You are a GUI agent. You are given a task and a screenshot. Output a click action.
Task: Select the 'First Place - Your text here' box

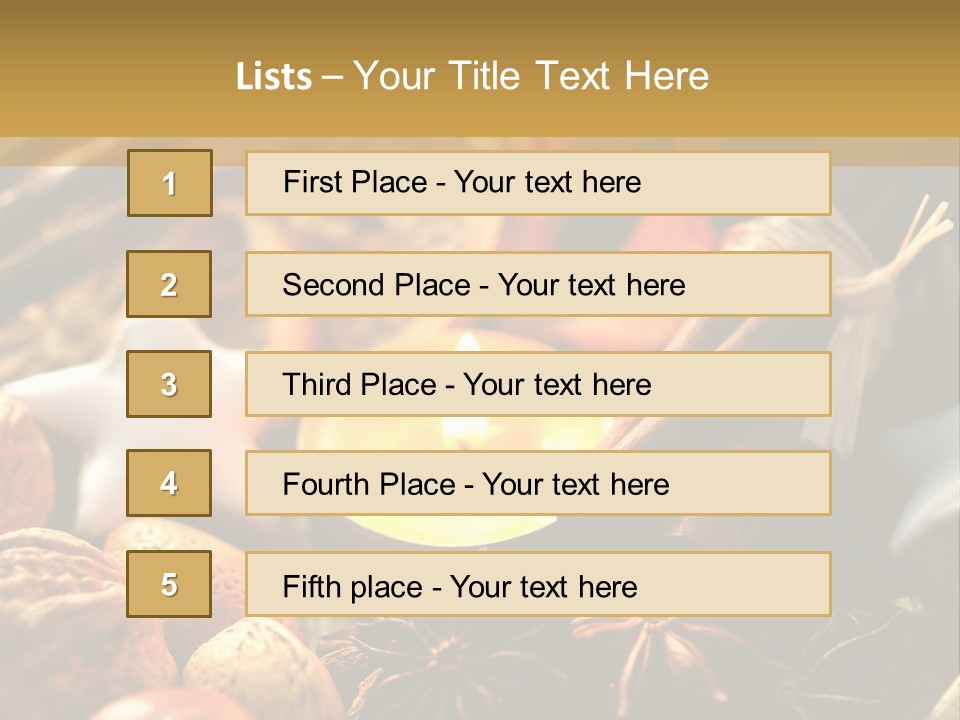coord(538,183)
